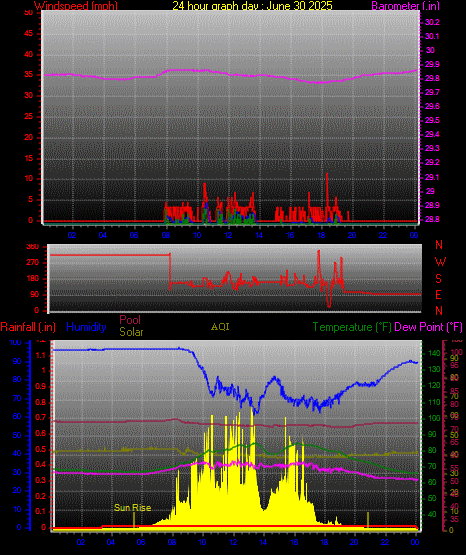Click the wind direction W label
The height and width of the screenshot is (555, 466).
[x=440, y=262]
